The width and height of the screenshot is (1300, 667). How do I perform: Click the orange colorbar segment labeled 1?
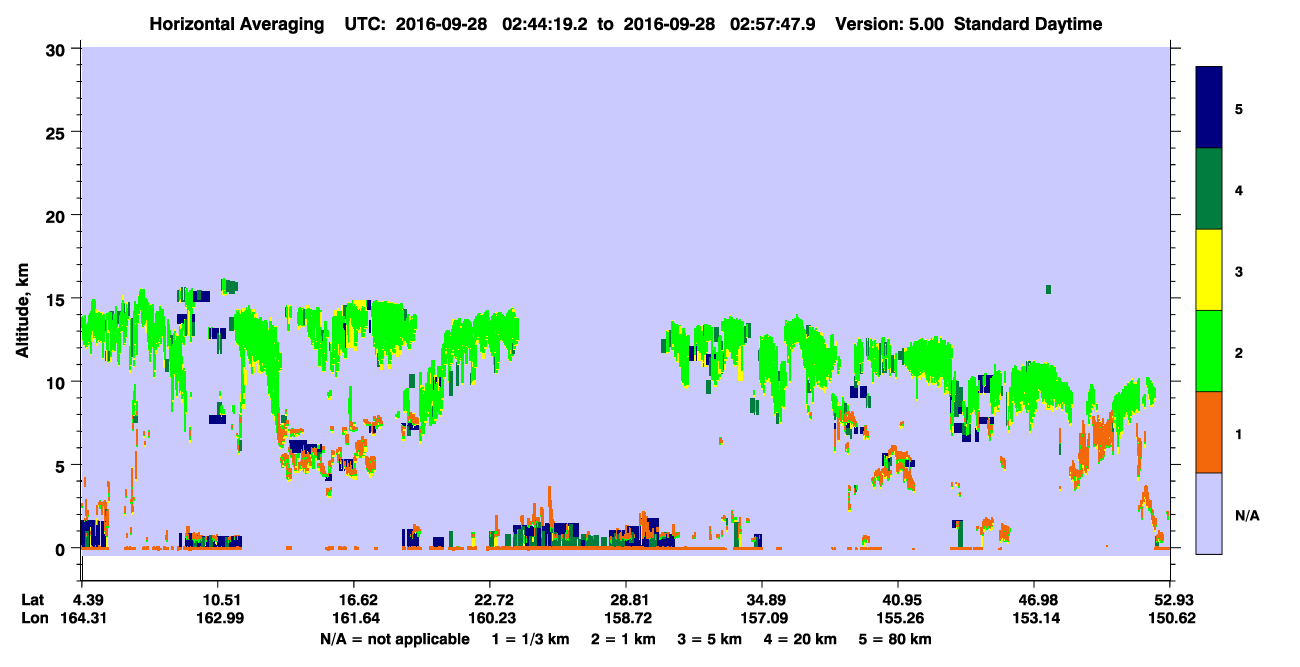(1209, 432)
